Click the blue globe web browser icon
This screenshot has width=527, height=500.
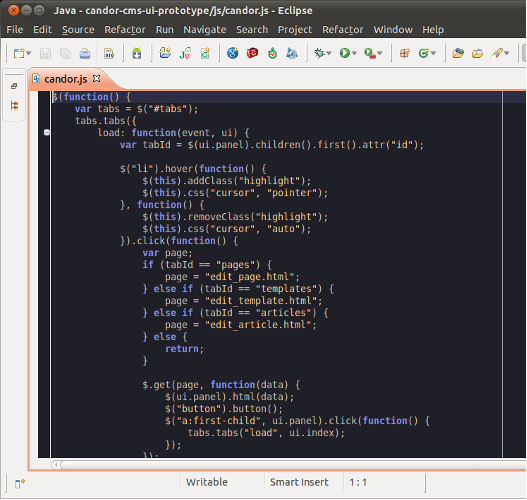[x=233, y=53]
